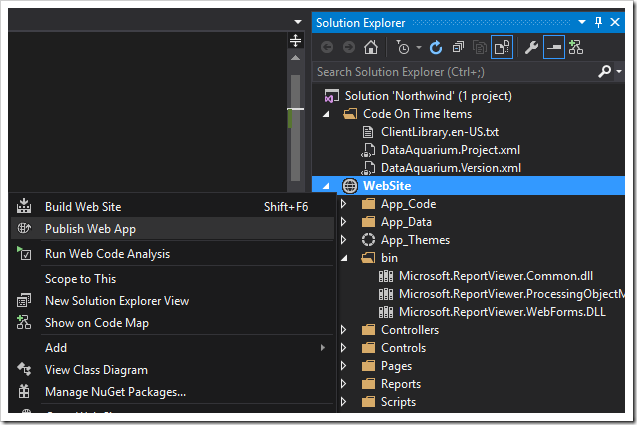Select the Controllers folder
Image resolution: width=637 pixels, height=425 pixels.
click(409, 330)
